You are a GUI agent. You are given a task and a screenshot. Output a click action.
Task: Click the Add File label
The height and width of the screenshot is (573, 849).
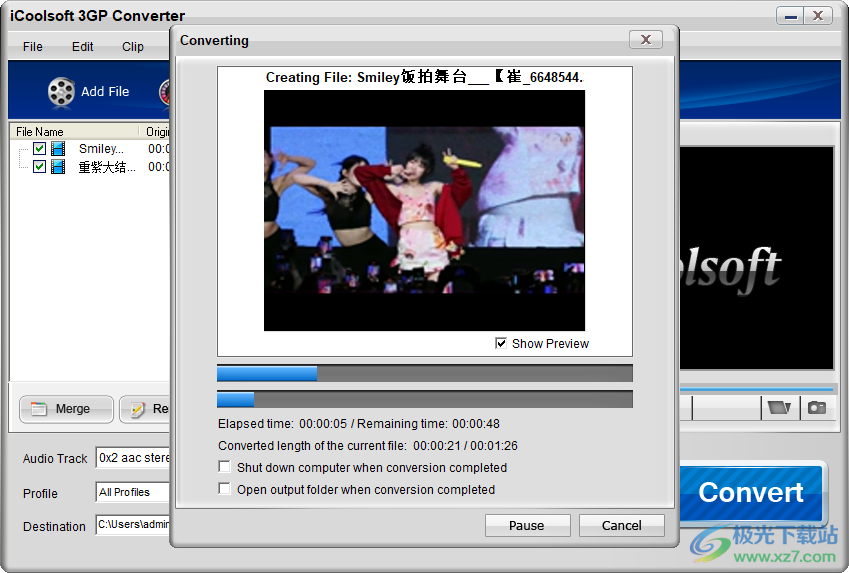click(x=105, y=92)
